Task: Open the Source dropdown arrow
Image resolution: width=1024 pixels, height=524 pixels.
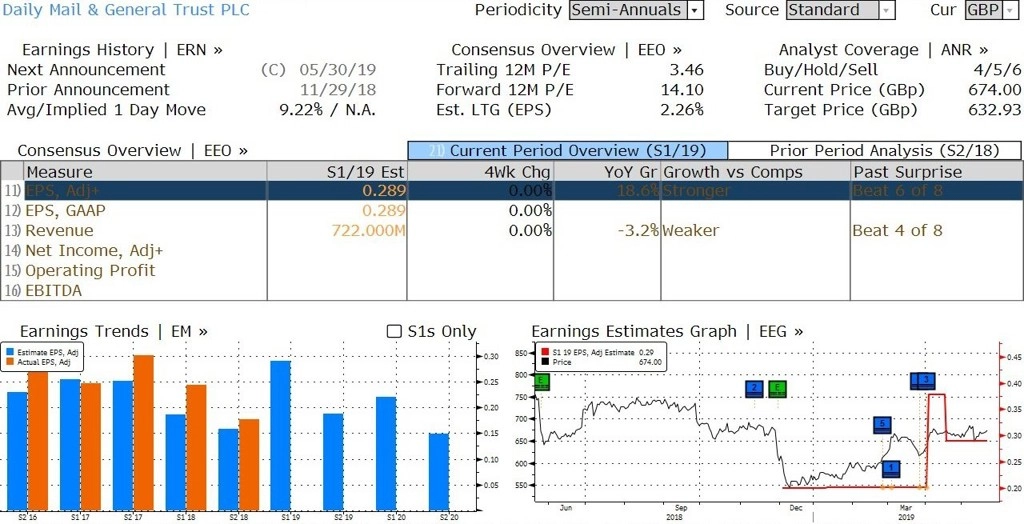Action: click(887, 10)
